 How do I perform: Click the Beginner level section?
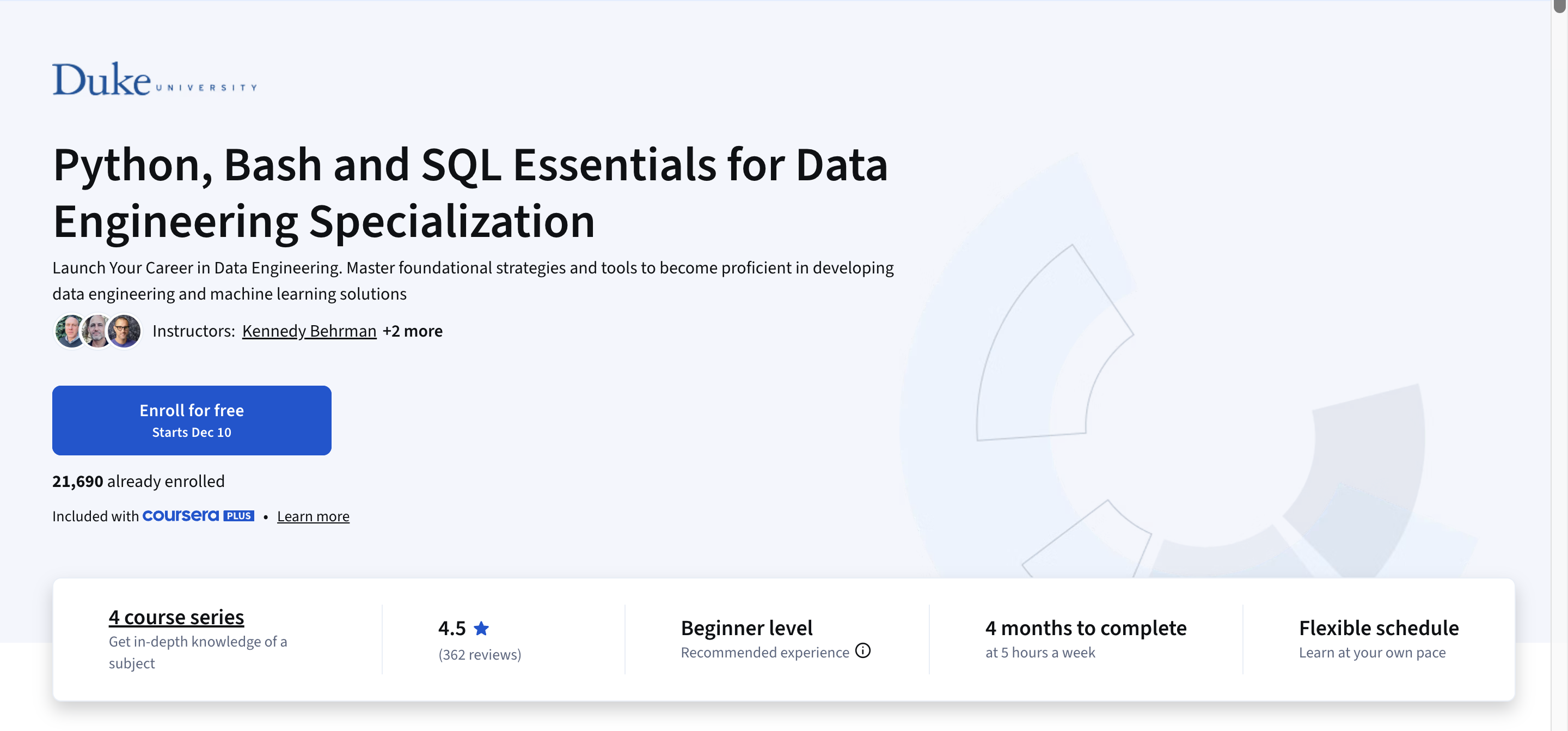(x=746, y=628)
